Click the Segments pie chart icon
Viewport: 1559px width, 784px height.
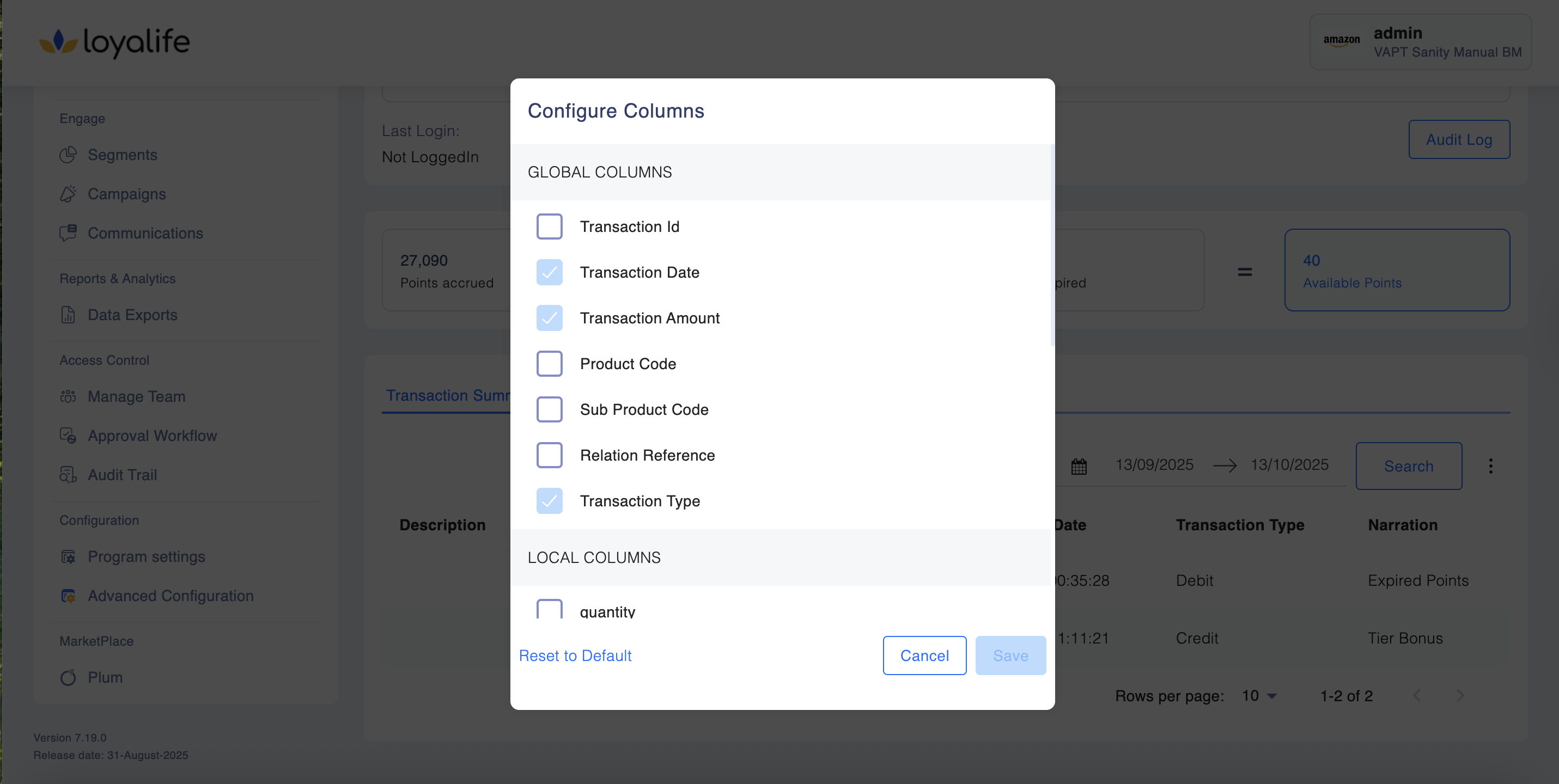click(x=68, y=155)
